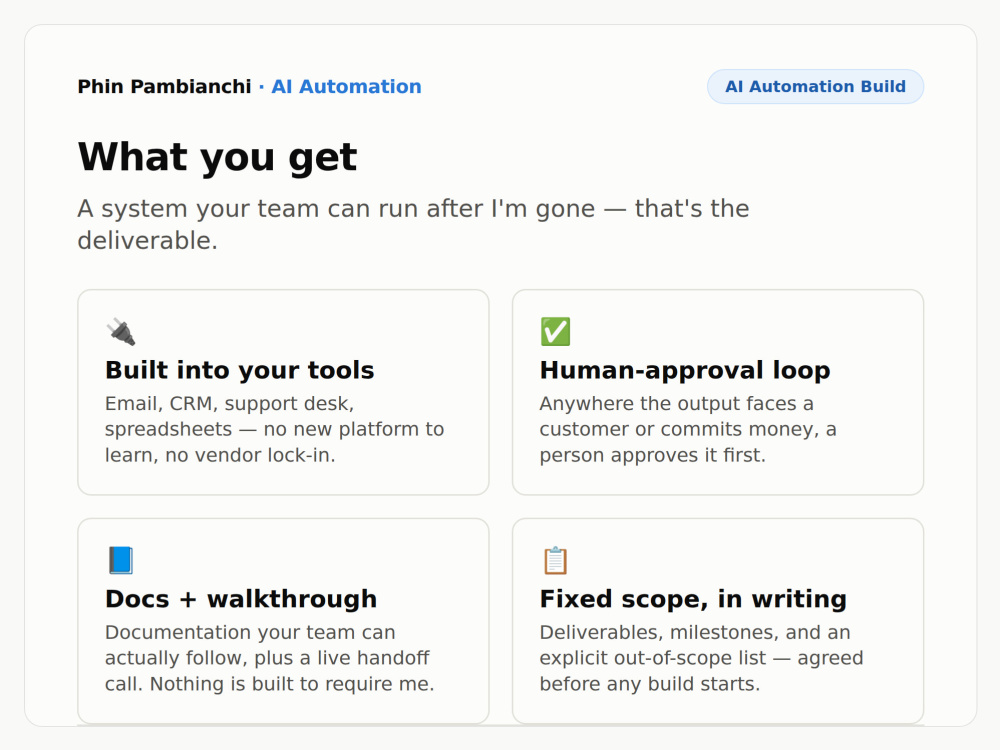
Task: Select the Docs + walkthrough heading
Action: pyautogui.click(x=241, y=599)
